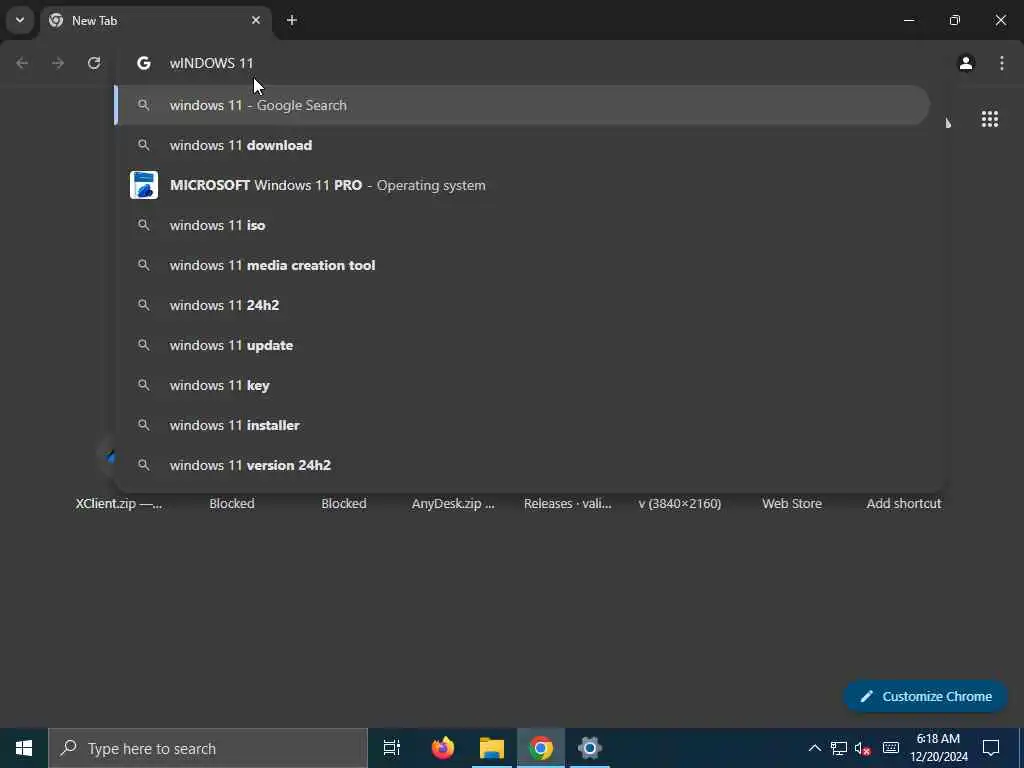Open a new tab with plus button
The height and width of the screenshot is (768, 1024).
tap(292, 20)
